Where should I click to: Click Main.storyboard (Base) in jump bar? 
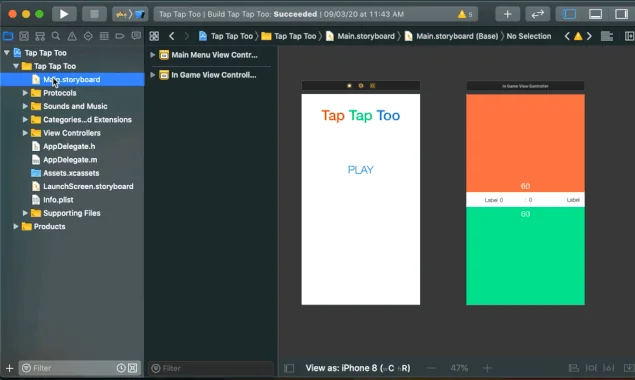(x=451, y=36)
